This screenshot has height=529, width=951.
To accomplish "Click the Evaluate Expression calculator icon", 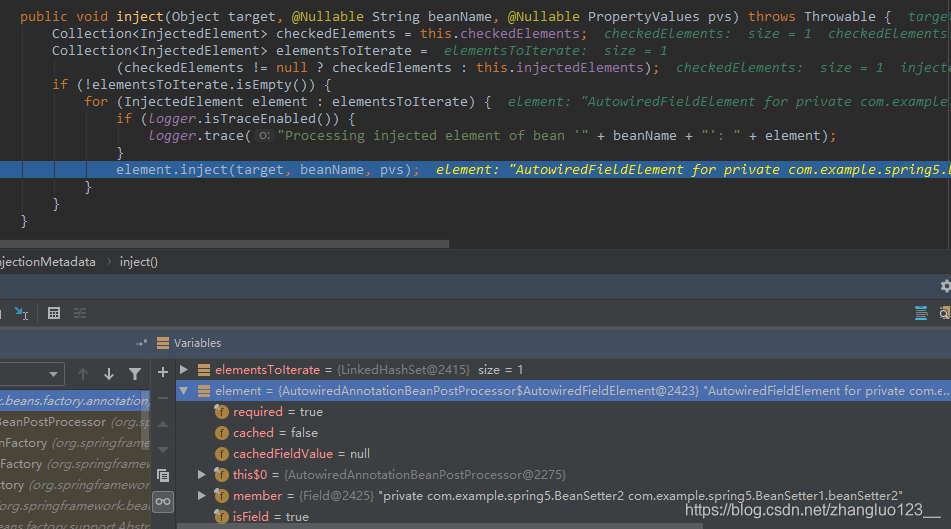I will point(54,313).
